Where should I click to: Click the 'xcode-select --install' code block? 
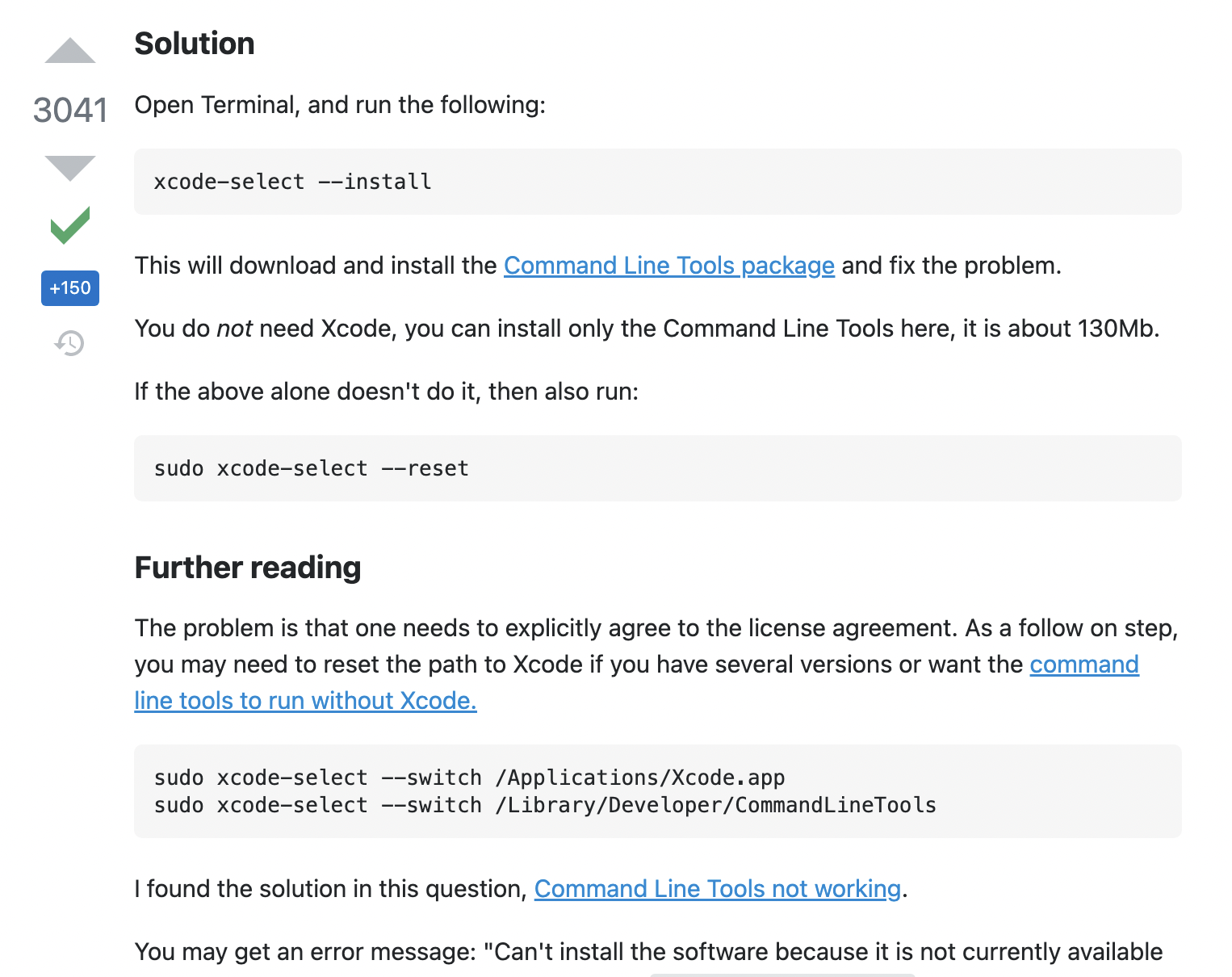click(x=658, y=182)
